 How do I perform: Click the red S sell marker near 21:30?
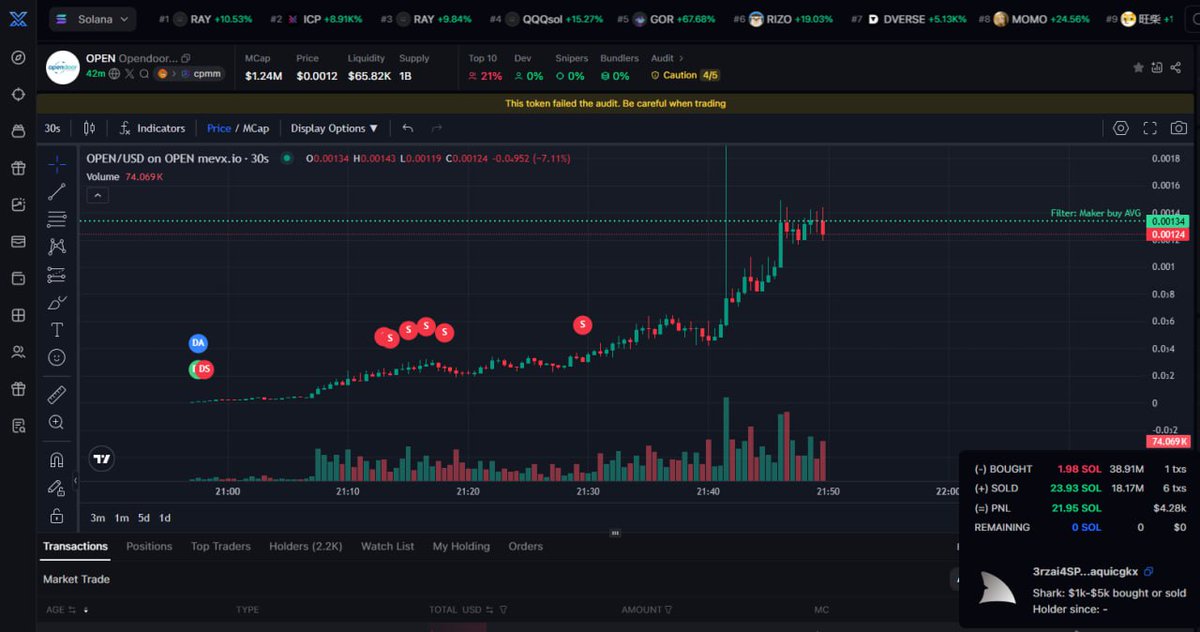coord(582,324)
